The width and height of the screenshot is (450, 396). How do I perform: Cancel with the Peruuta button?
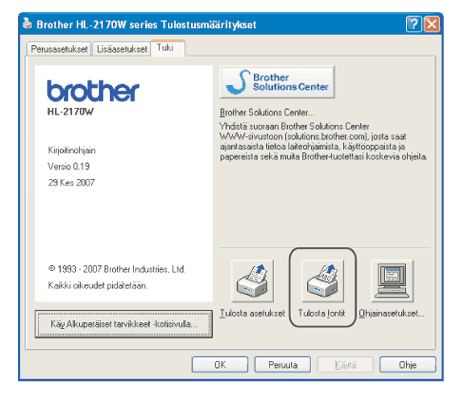[283, 365]
